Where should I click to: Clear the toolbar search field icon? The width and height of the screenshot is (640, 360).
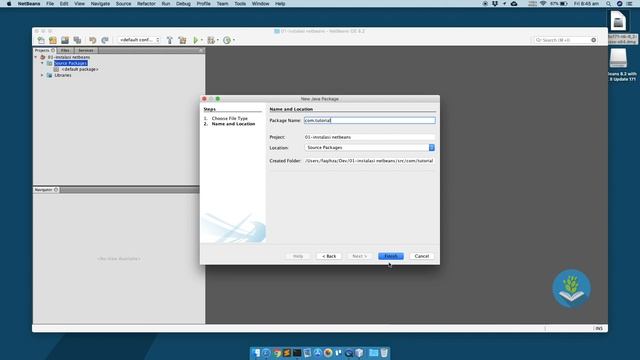(x=593, y=40)
